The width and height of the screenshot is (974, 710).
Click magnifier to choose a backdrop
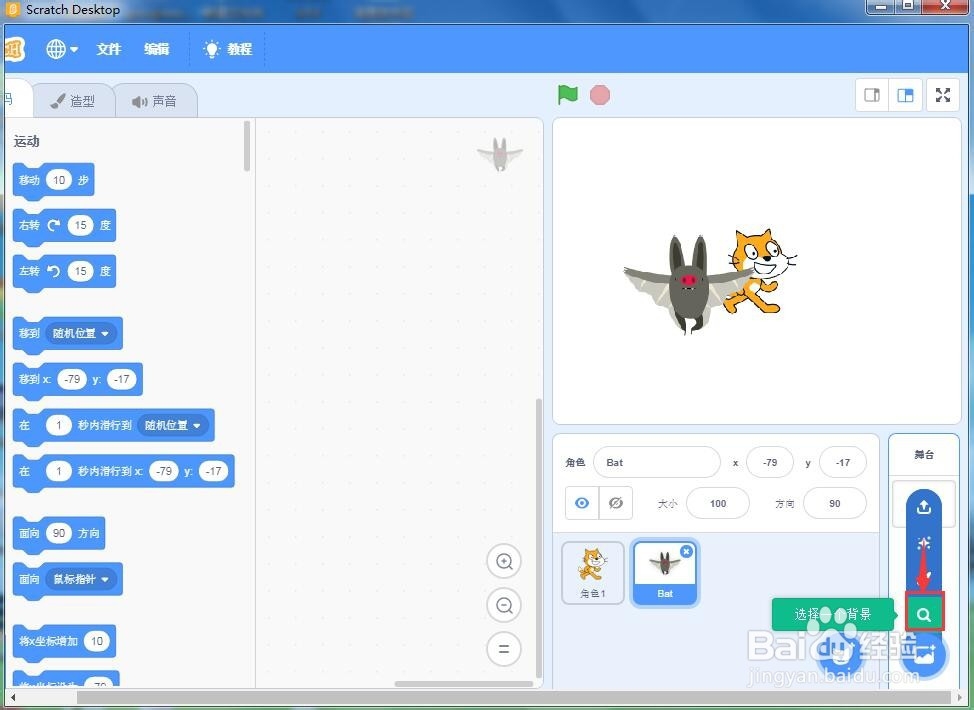[924, 614]
